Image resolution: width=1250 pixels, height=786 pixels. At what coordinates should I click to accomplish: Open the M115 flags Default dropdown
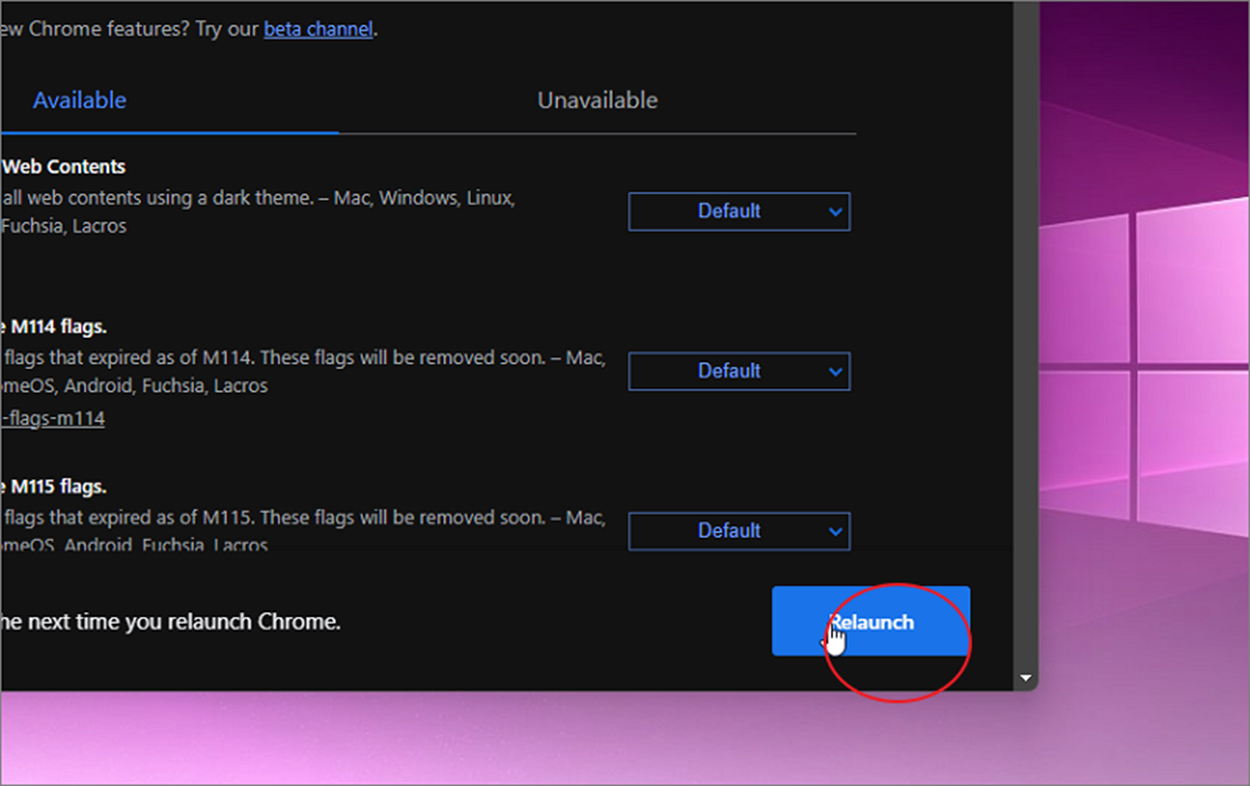click(x=739, y=531)
